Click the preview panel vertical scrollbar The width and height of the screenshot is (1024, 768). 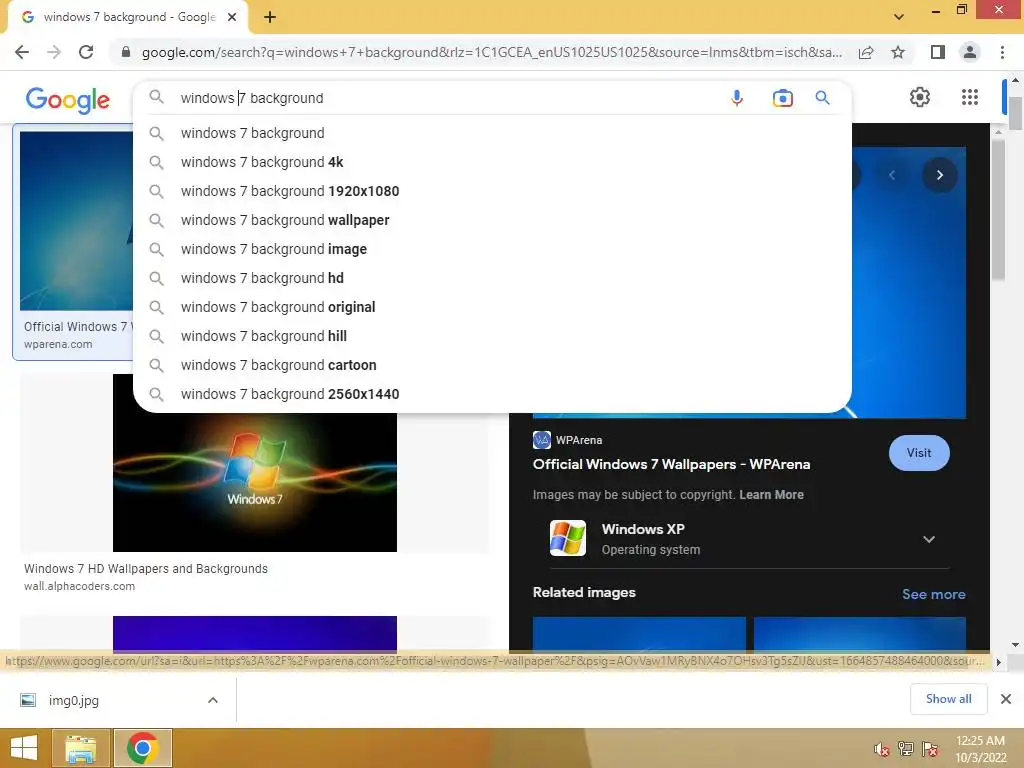[x=998, y=209]
